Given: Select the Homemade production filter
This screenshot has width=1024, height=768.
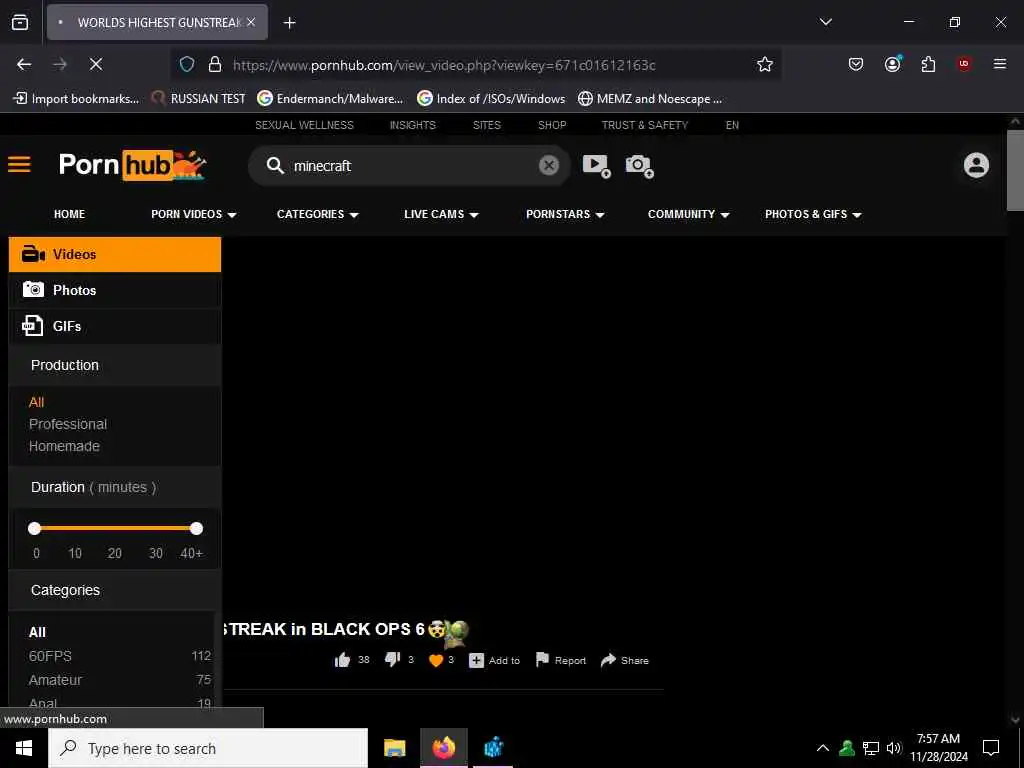Looking at the screenshot, I should pos(64,446).
